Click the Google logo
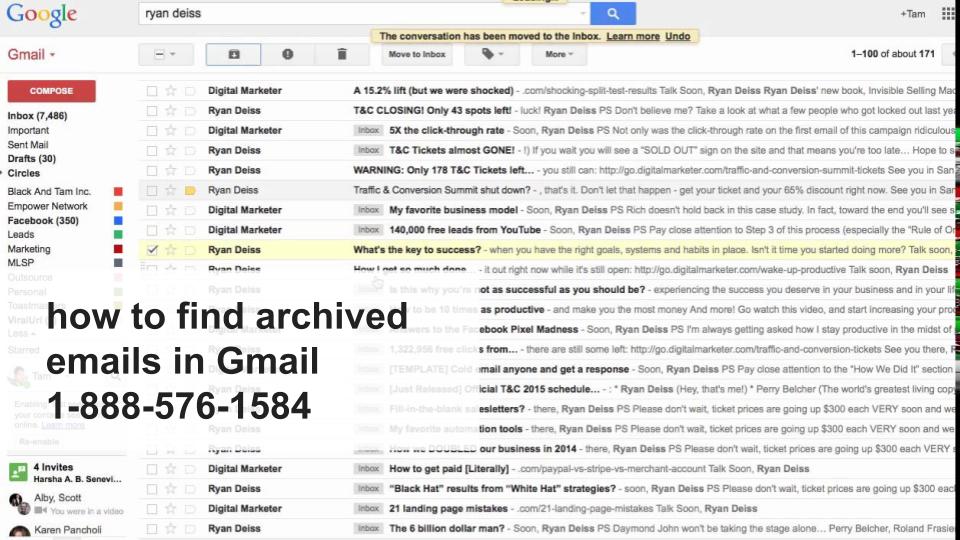960x540 pixels. coord(42,15)
